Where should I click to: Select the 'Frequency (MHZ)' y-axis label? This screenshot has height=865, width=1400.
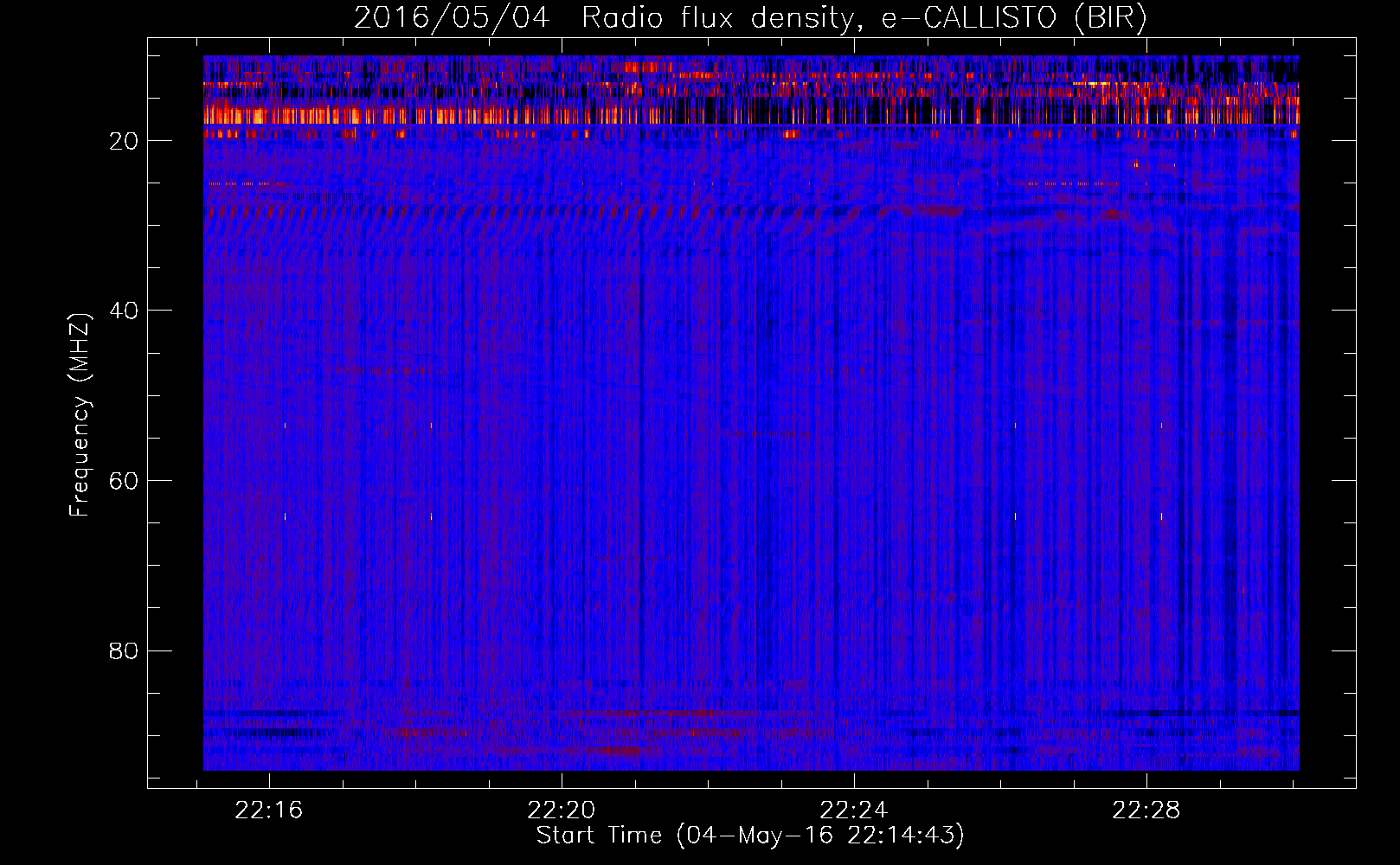point(80,415)
